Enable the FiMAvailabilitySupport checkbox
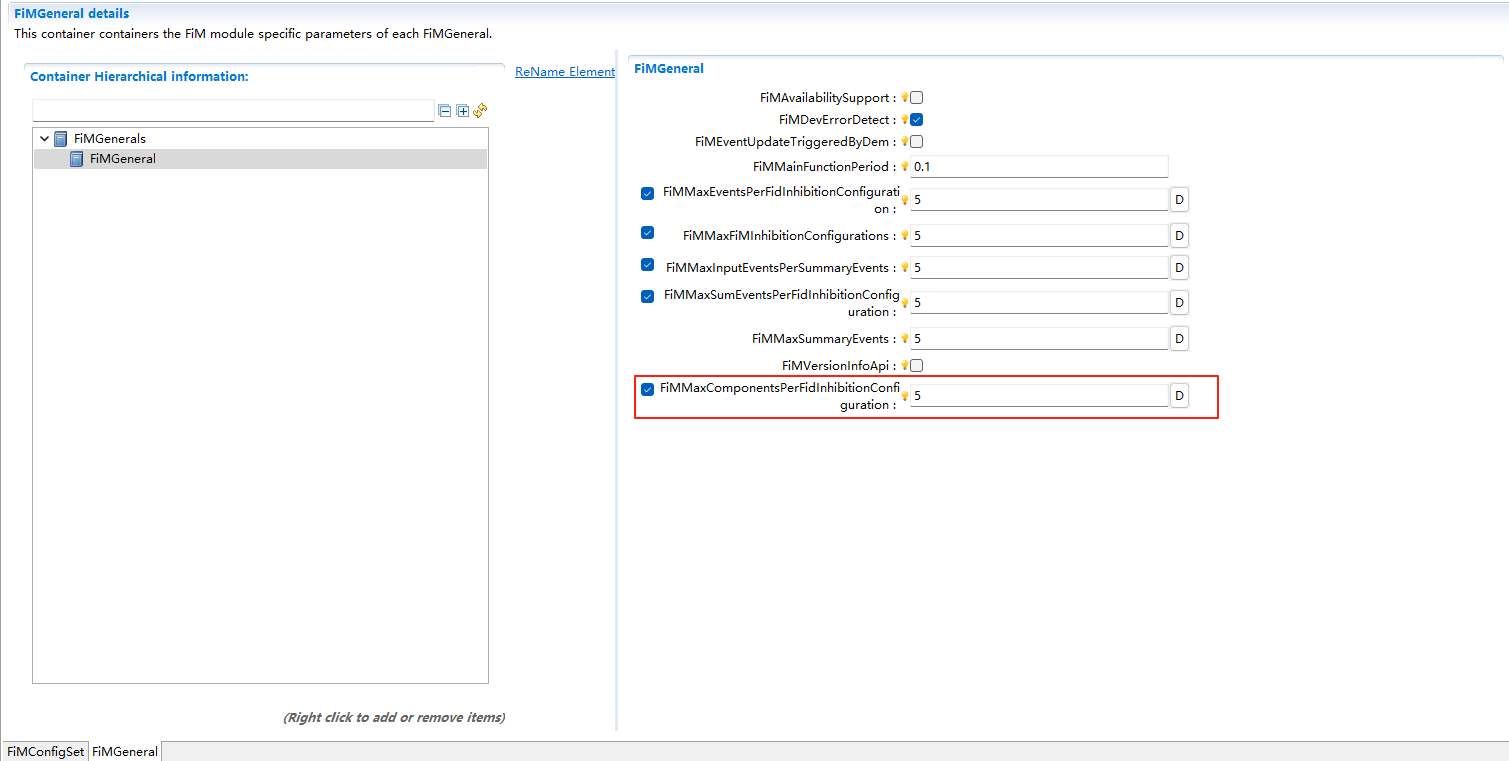The image size is (1509, 761). (915, 97)
